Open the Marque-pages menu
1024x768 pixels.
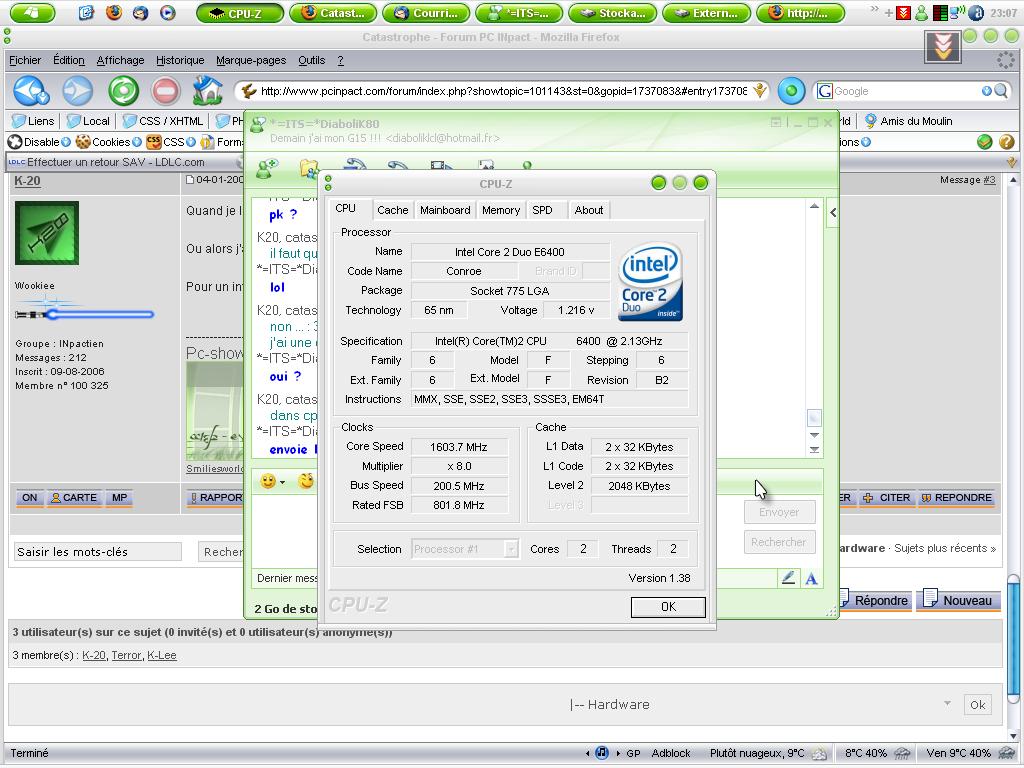pos(251,60)
